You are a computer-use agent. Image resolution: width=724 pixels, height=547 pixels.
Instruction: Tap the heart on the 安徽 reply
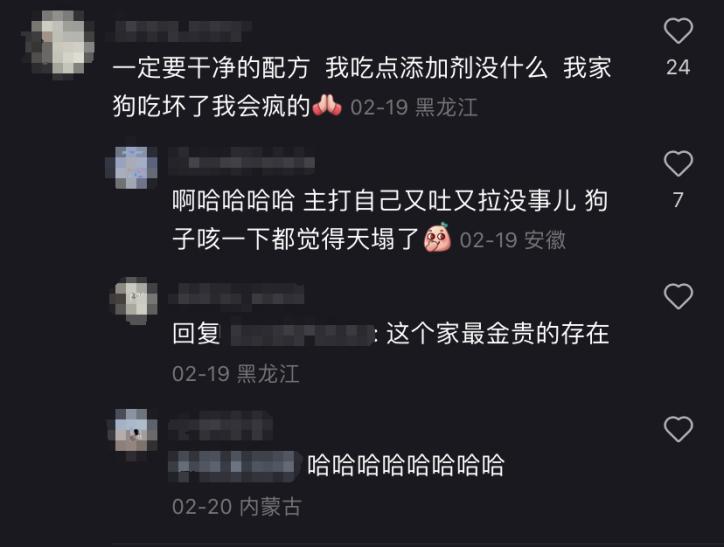pyautogui.click(x=678, y=163)
